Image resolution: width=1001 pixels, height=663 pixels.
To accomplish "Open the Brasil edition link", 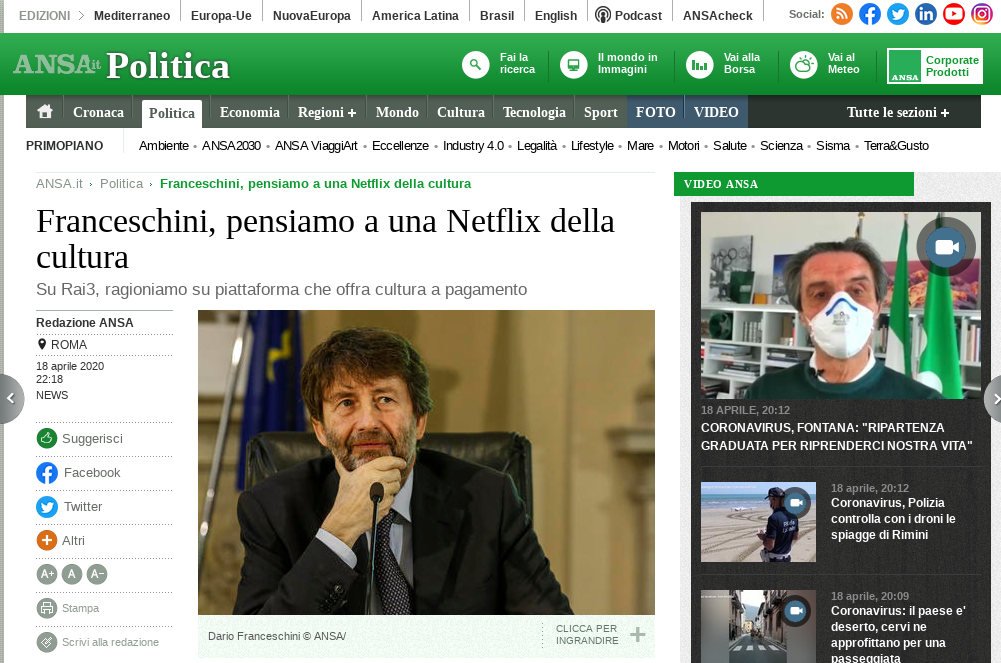I will point(497,15).
